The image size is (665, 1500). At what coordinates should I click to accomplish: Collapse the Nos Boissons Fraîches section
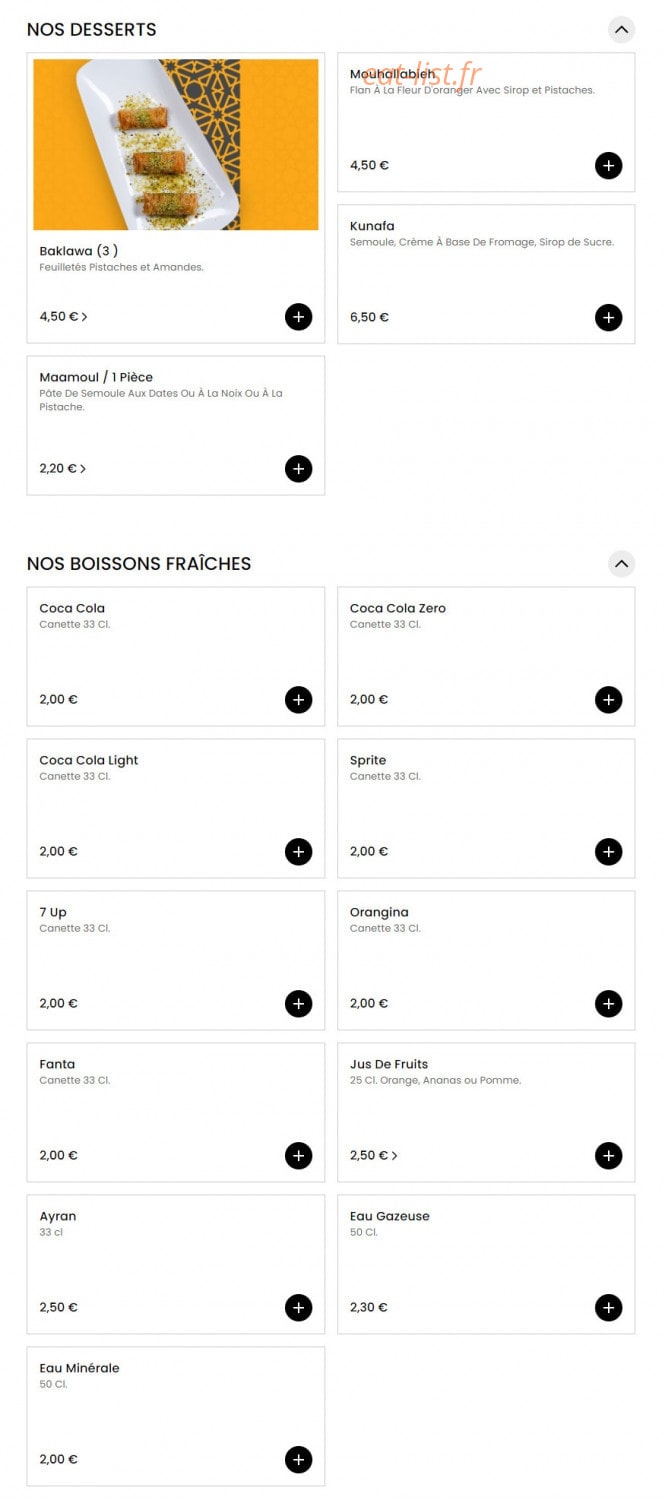coord(621,563)
